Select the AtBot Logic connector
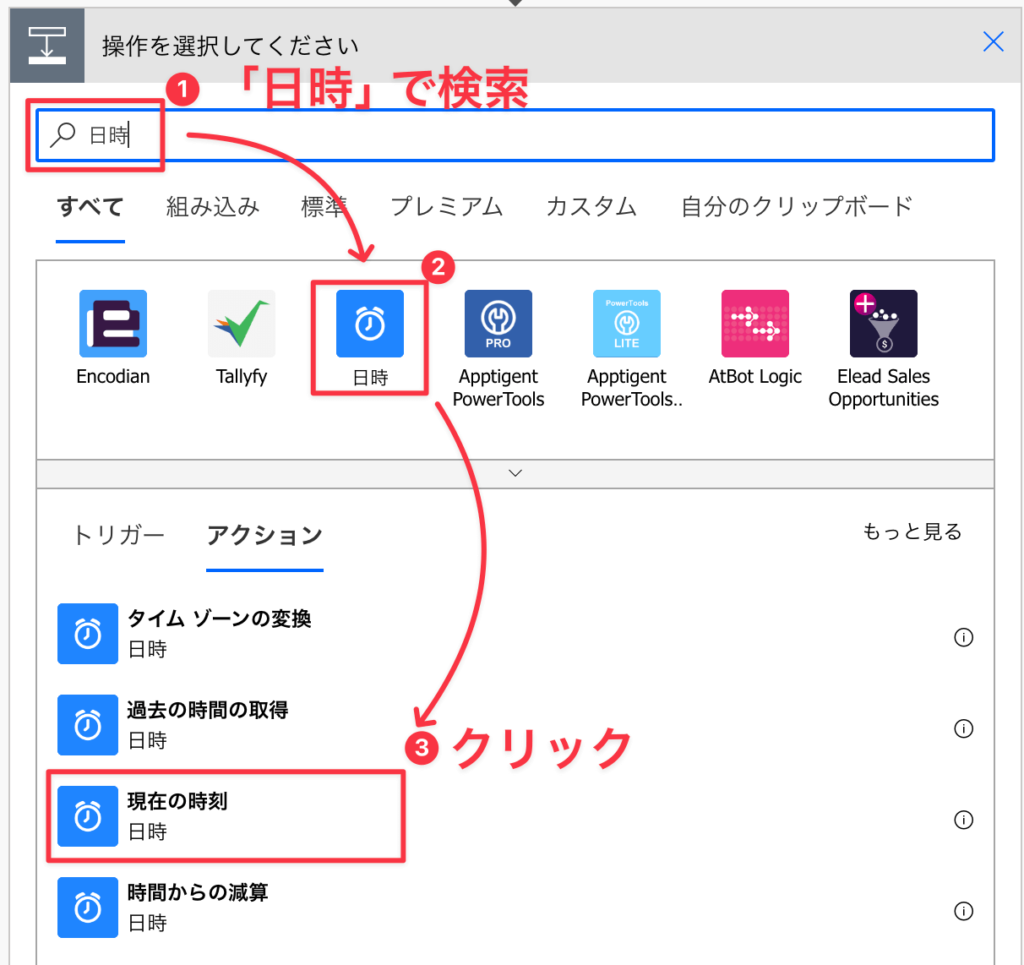This screenshot has width=1024, height=965. click(x=755, y=323)
